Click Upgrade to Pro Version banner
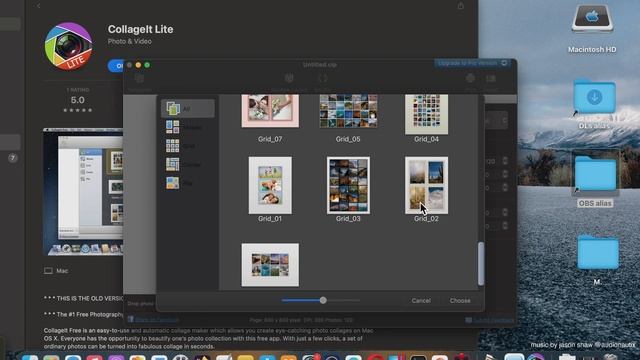 coord(472,63)
